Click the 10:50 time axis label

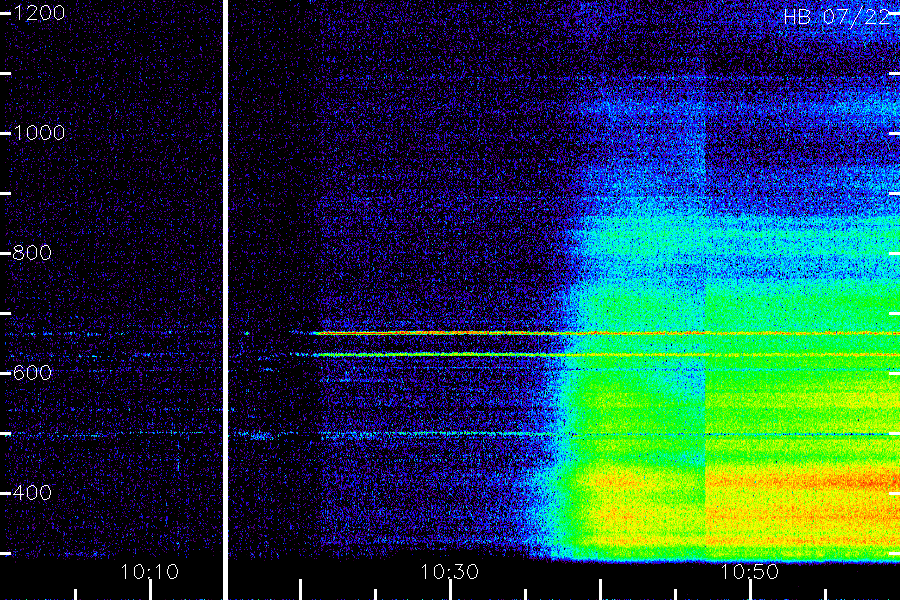750,571
